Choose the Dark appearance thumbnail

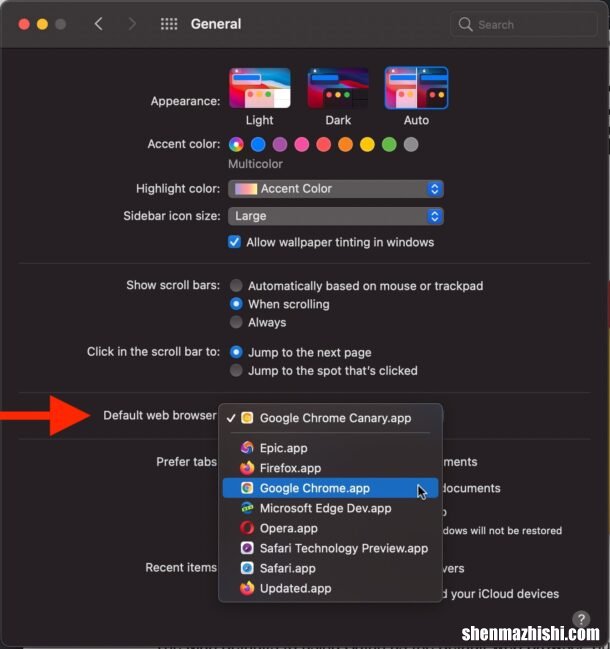coord(338,88)
